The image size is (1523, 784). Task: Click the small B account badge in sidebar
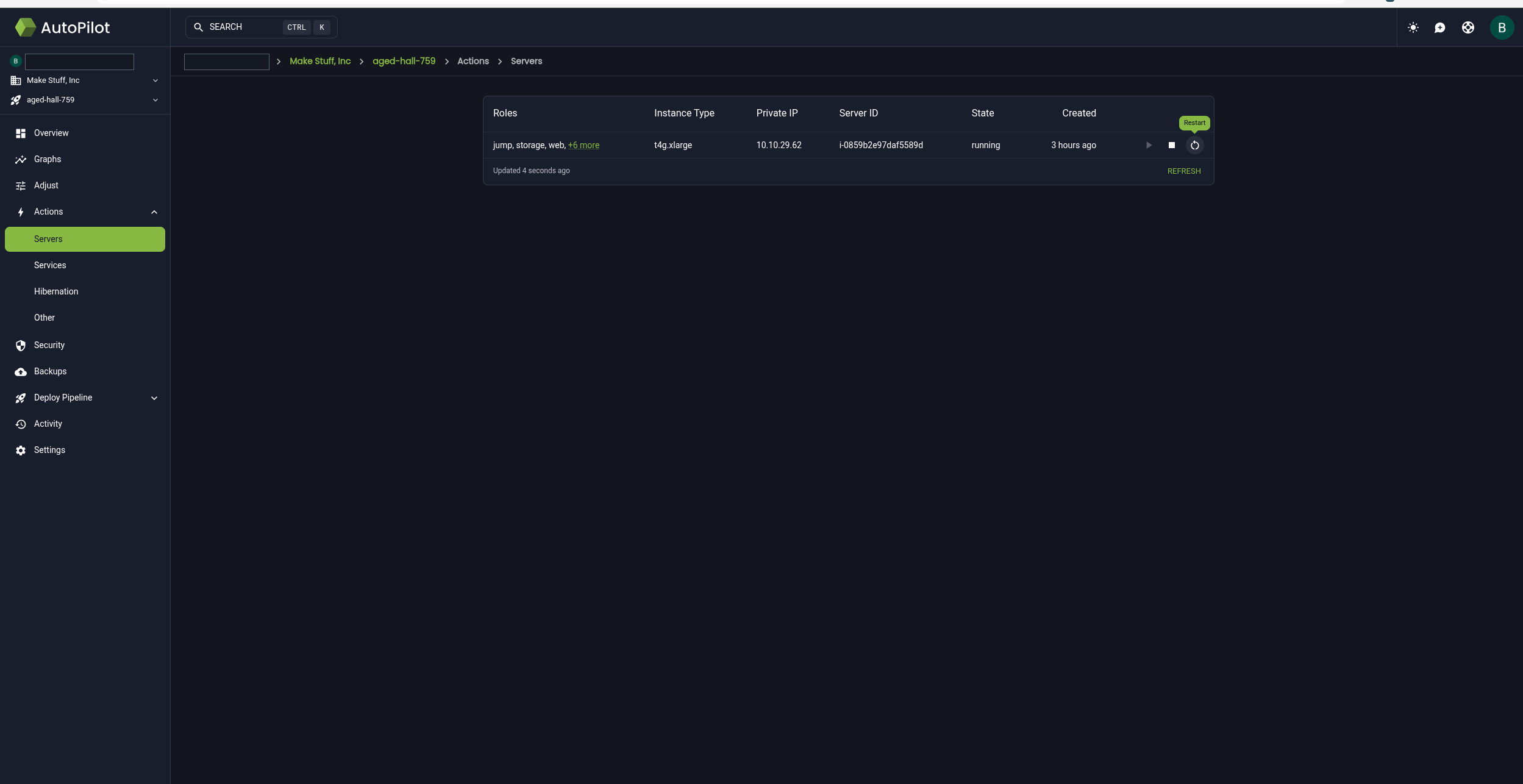coord(16,61)
